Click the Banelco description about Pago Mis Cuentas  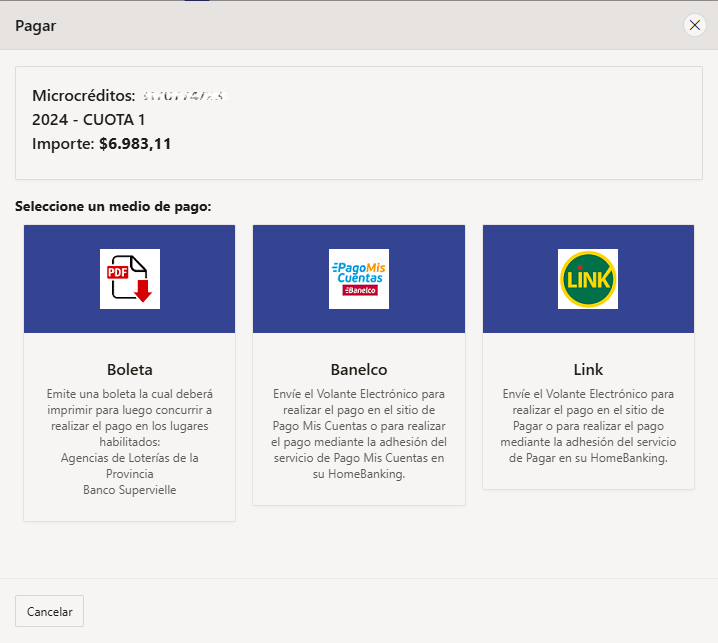tap(359, 434)
